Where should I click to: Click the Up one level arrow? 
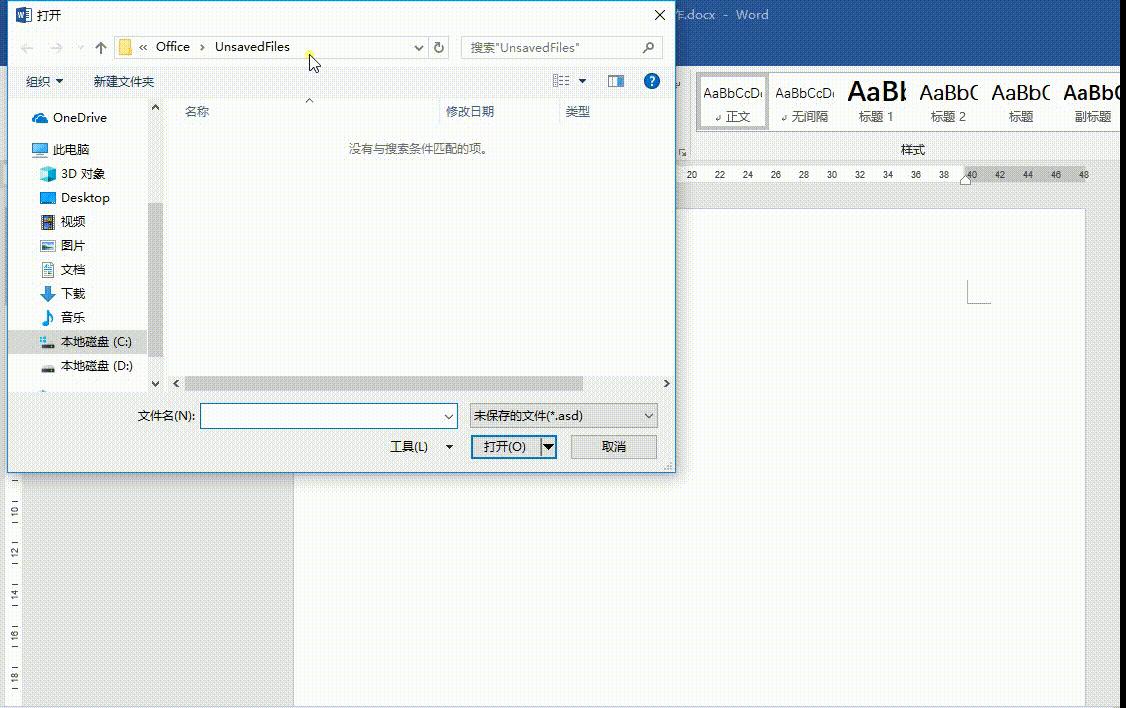pyautogui.click(x=101, y=47)
